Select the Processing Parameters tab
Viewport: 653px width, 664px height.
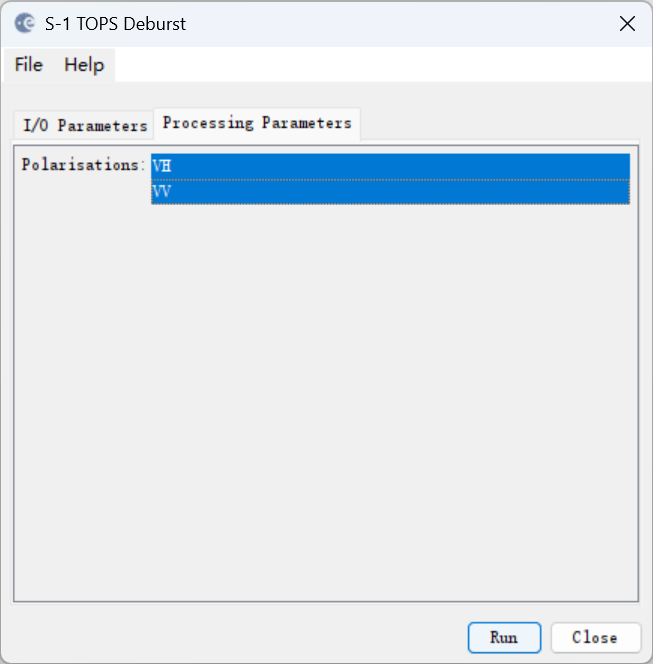pos(257,123)
